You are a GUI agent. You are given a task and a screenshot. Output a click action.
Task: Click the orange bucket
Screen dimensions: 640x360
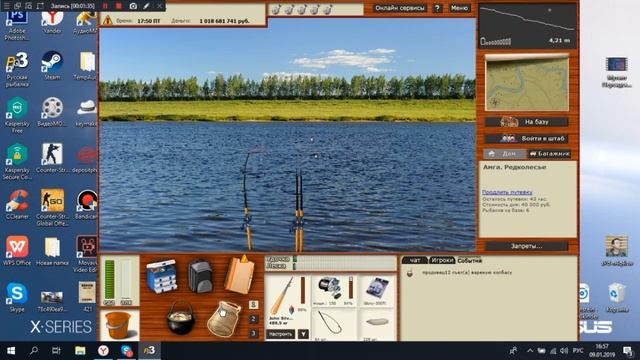118,325
